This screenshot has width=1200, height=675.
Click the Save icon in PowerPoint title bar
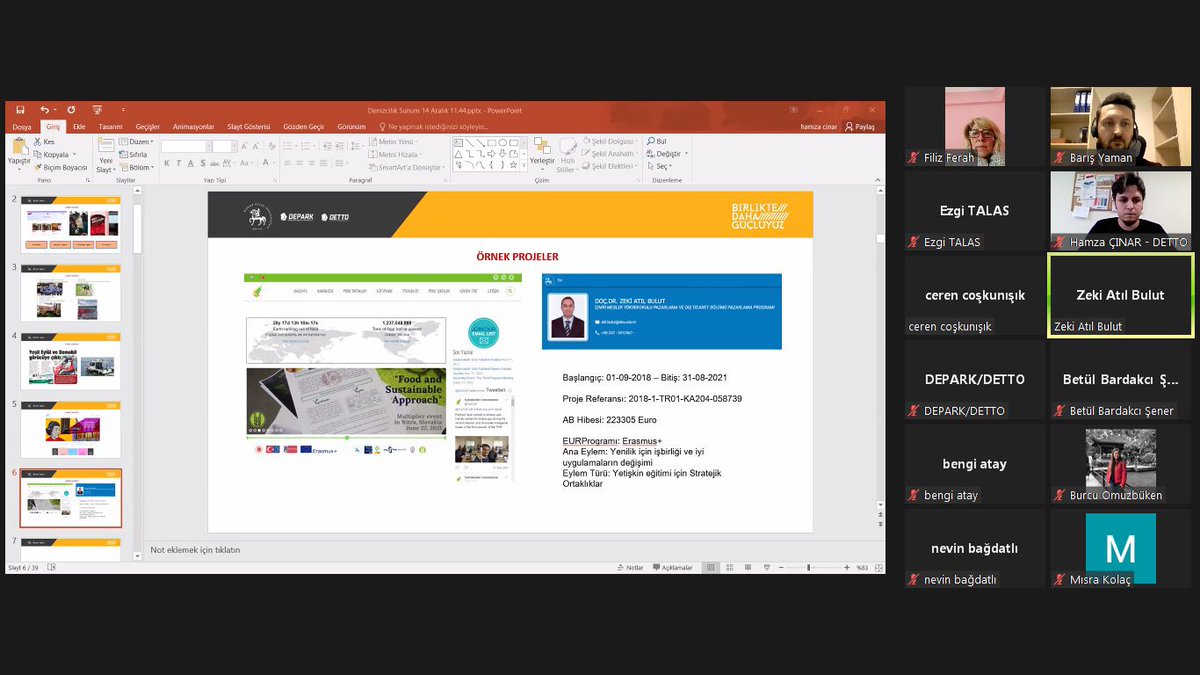point(20,110)
